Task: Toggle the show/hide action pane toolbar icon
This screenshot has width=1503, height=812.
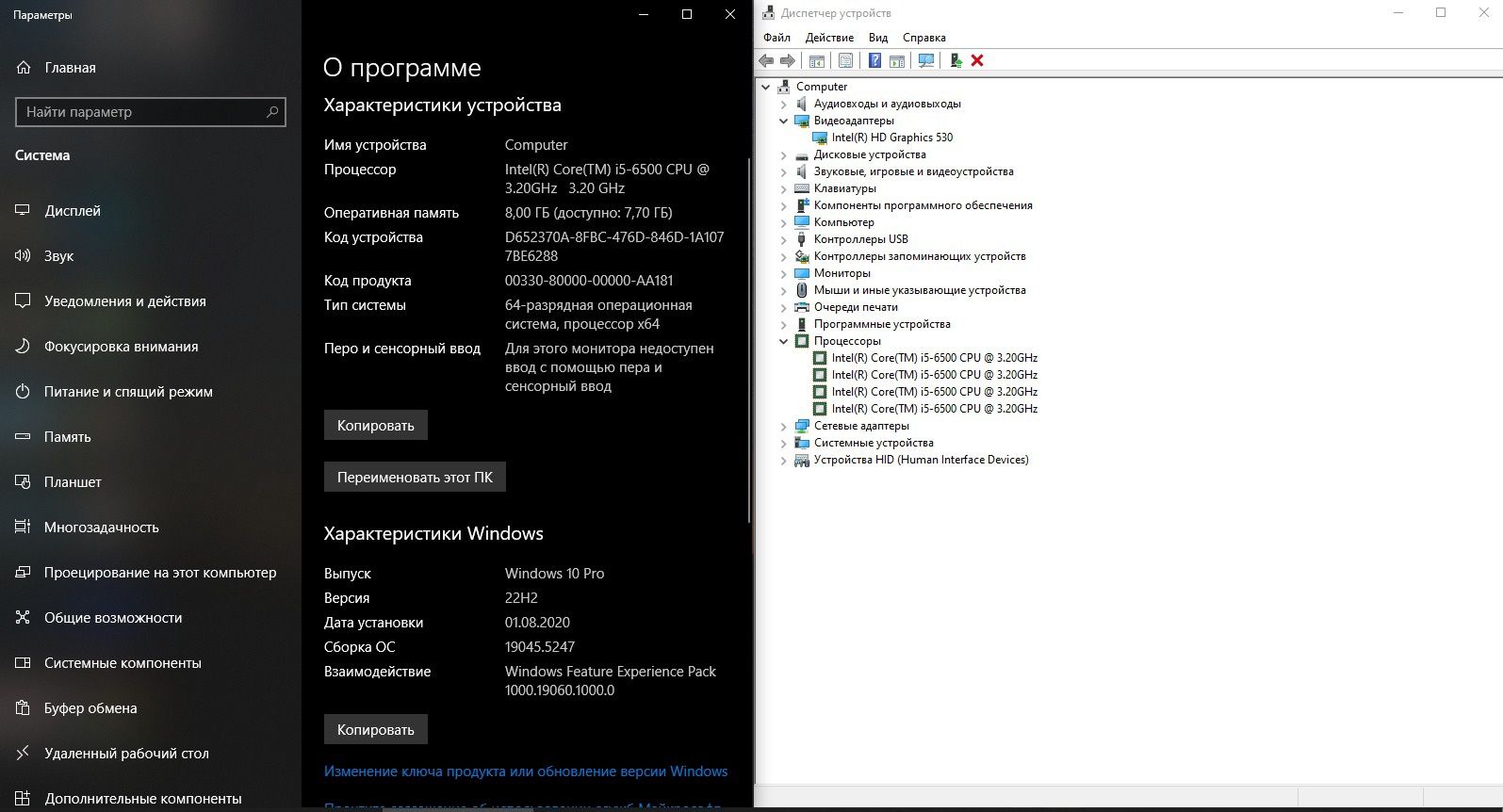Action: tap(897, 60)
